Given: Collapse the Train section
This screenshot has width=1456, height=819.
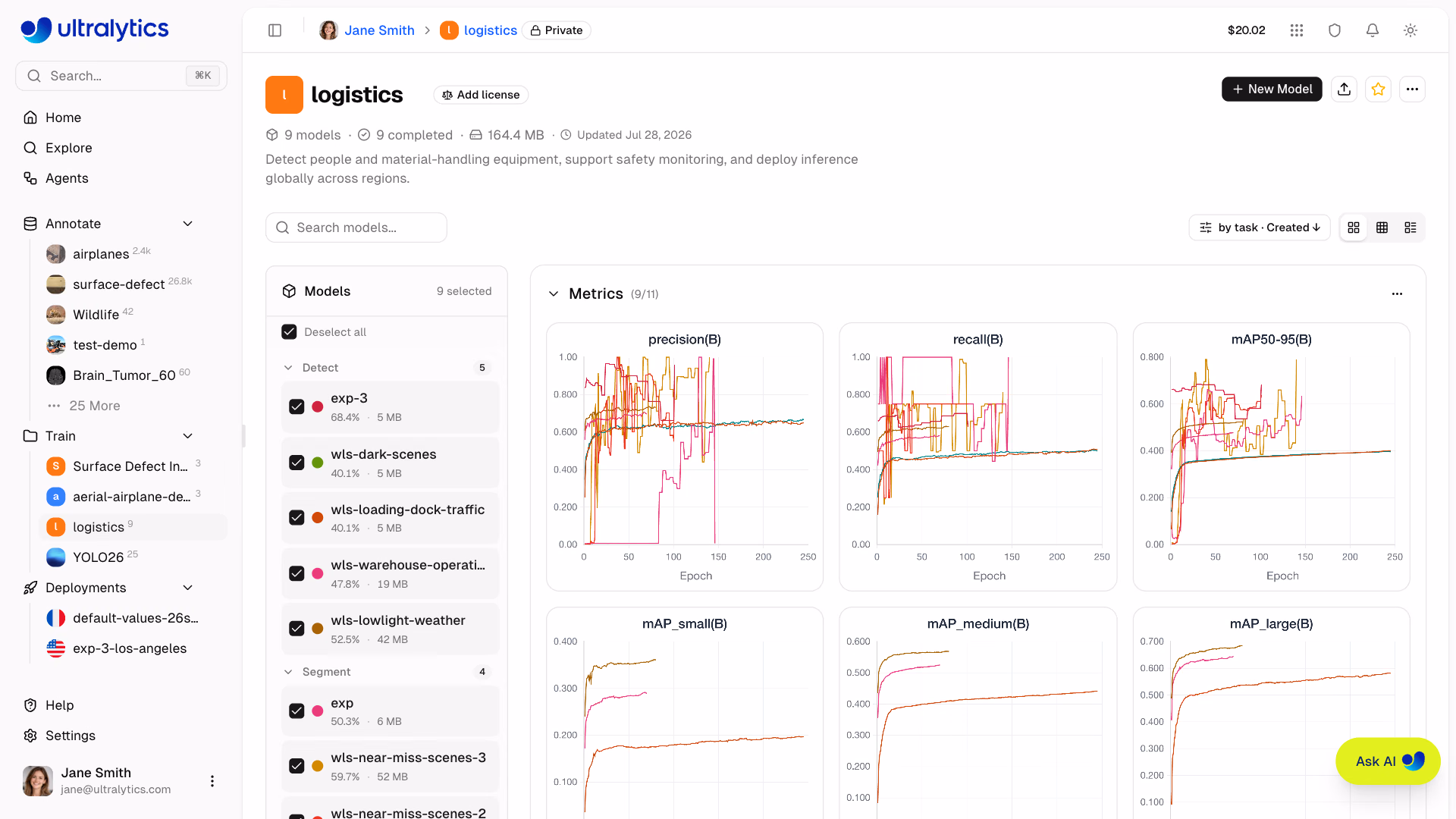Looking at the screenshot, I should pyautogui.click(x=188, y=436).
